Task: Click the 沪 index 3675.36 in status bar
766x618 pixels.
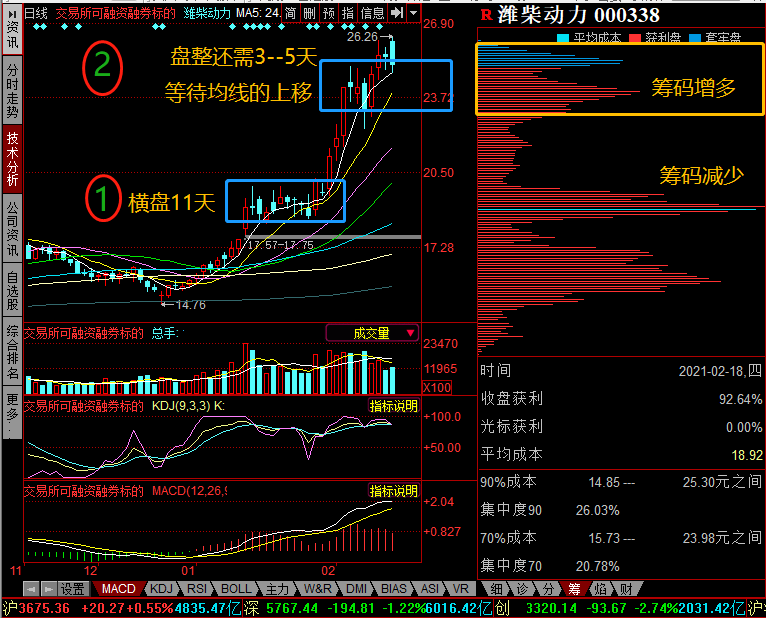Action: pyautogui.click(x=44, y=608)
